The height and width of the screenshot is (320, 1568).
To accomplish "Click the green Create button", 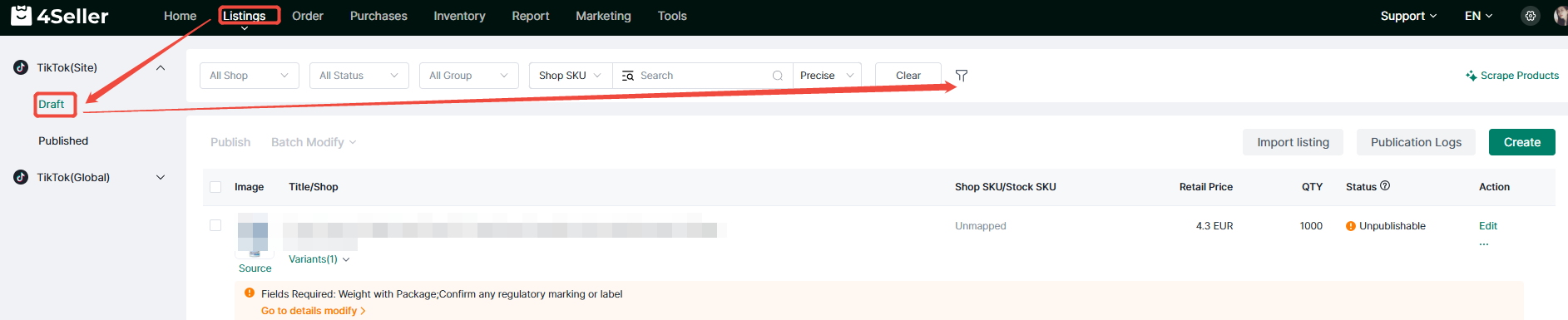I will tap(1522, 142).
